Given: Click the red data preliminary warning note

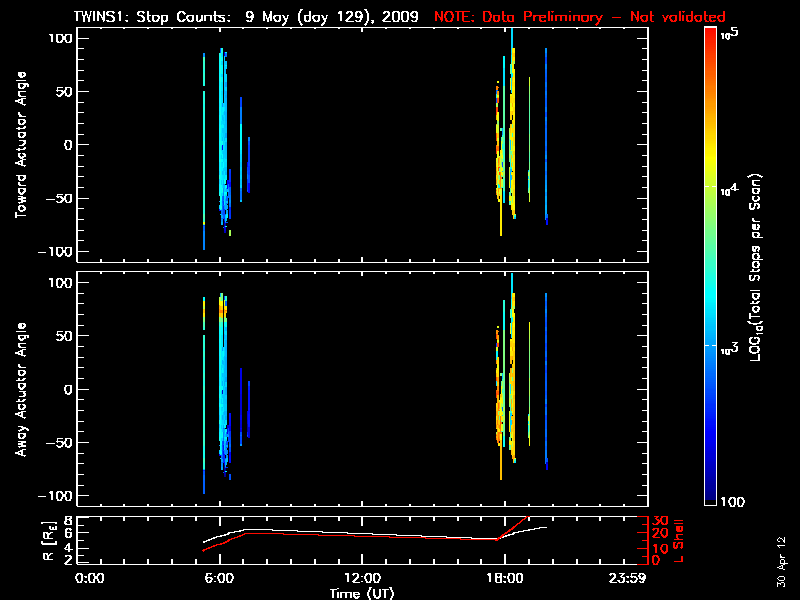Looking at the screenshot, I should (579, 17).
